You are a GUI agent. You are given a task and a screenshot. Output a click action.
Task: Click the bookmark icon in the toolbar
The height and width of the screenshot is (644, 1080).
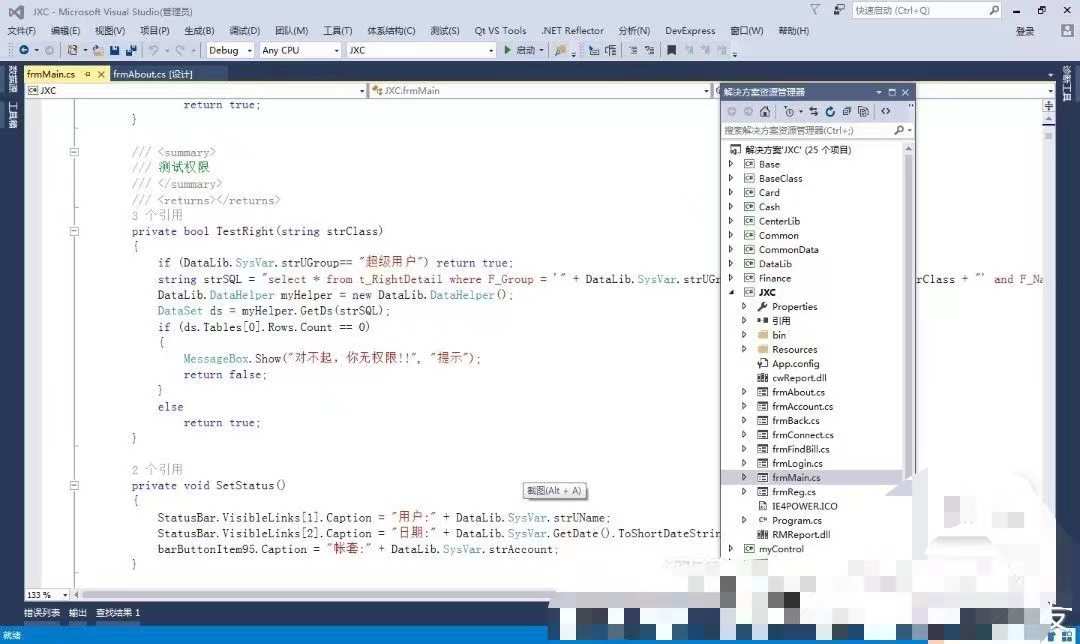[x=672, y=50]
